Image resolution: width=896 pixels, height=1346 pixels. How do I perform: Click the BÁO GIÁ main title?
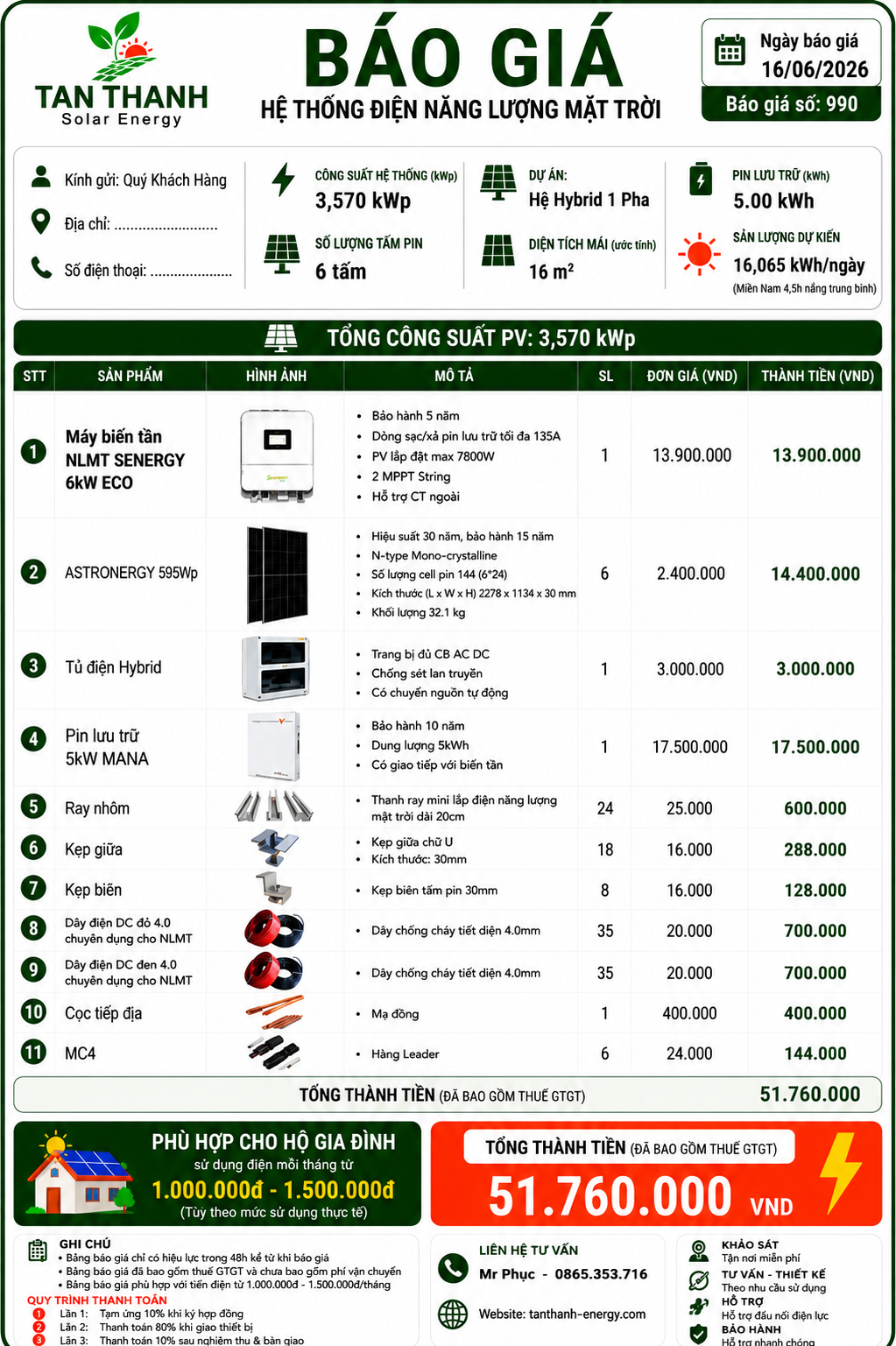pyautogui.click(x=462, y=58)
